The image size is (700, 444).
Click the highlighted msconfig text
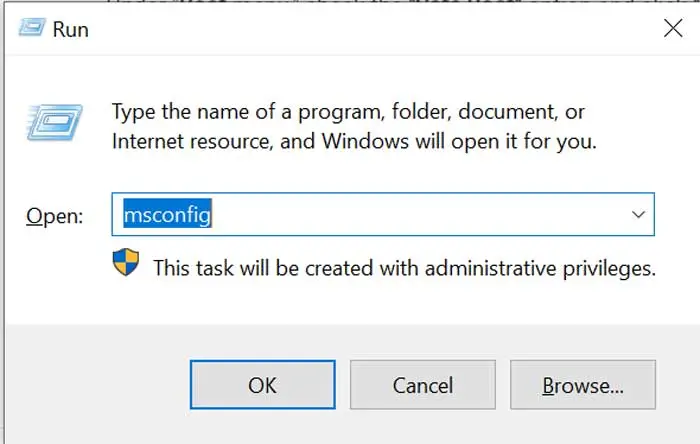(x=167, y=214)
